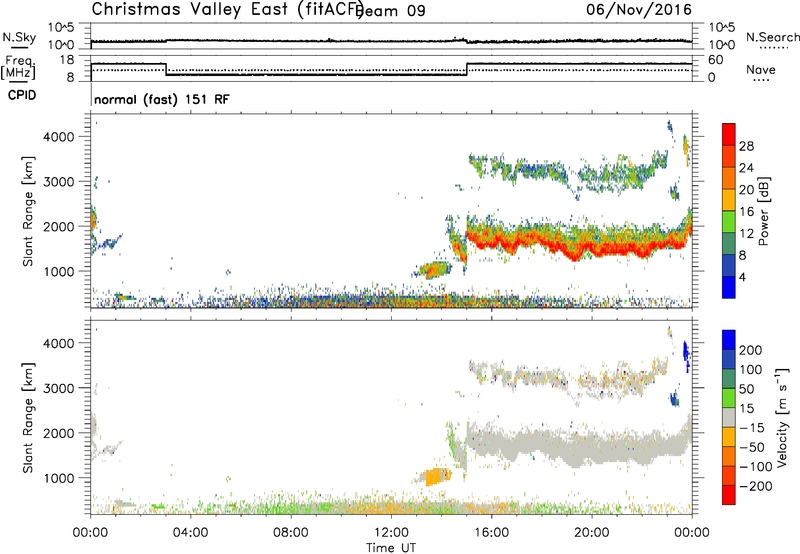
Task: Select the teal 8–12 dB power swatch
Action: [x=729, y=244]
